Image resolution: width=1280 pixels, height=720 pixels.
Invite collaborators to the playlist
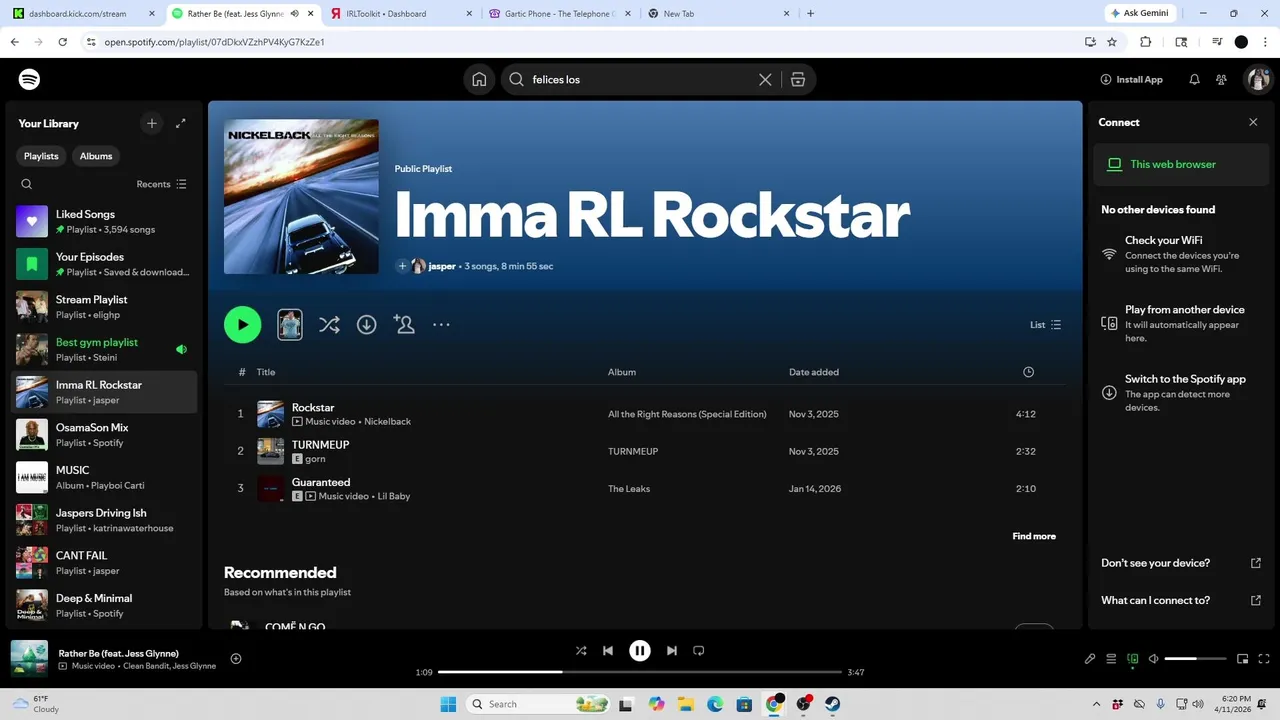(404, 324)
